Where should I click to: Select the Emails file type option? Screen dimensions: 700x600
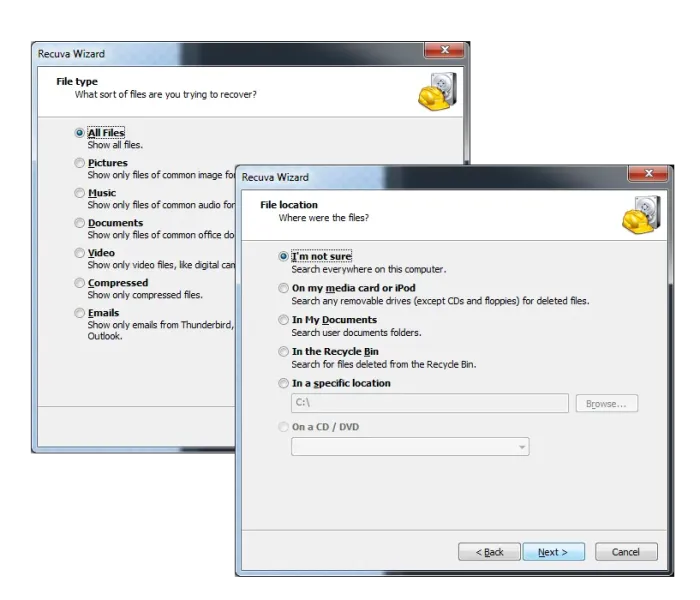(79, 312)
